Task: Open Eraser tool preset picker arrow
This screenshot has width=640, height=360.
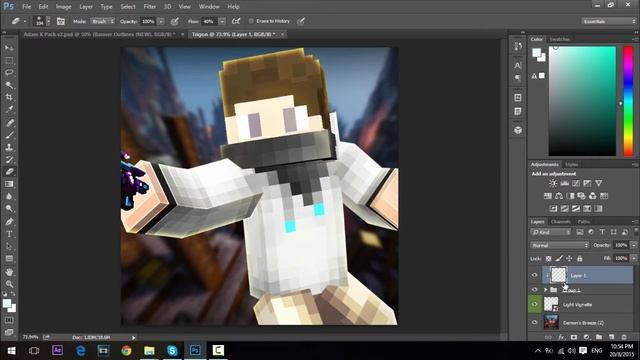Action: pyautogui.click(x=25, y=21)
